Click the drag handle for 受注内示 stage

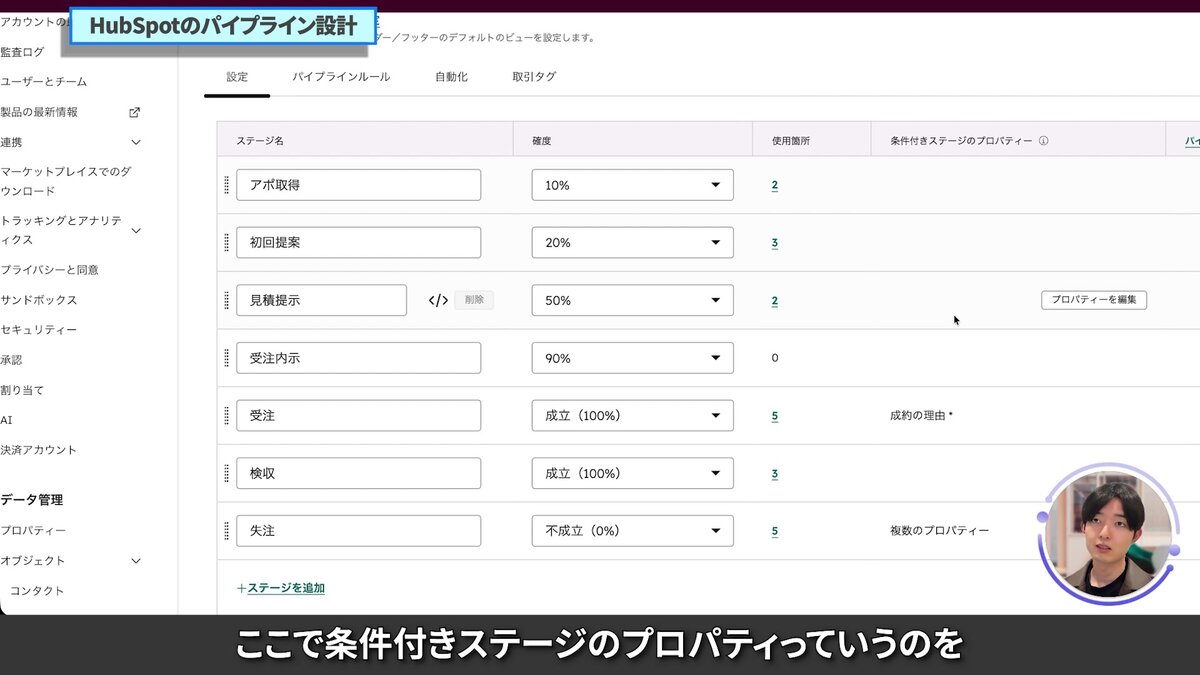coord(227,358)
